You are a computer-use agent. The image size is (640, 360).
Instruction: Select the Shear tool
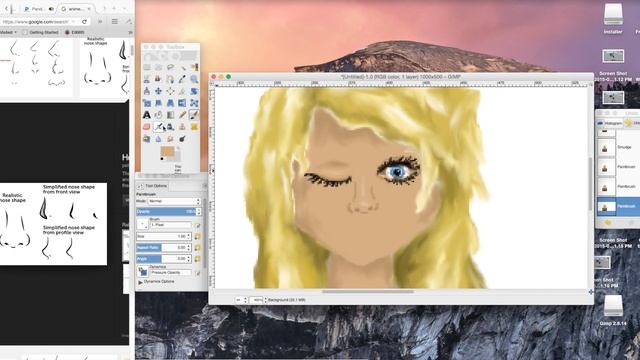click(x=158, y=103)
